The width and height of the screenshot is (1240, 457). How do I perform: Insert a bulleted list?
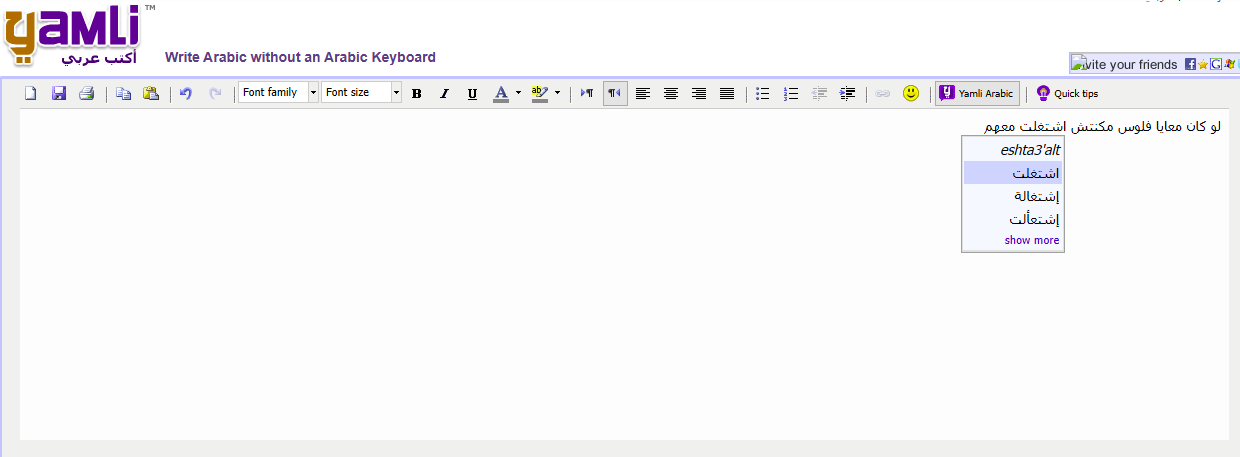(x=763, y=93)
